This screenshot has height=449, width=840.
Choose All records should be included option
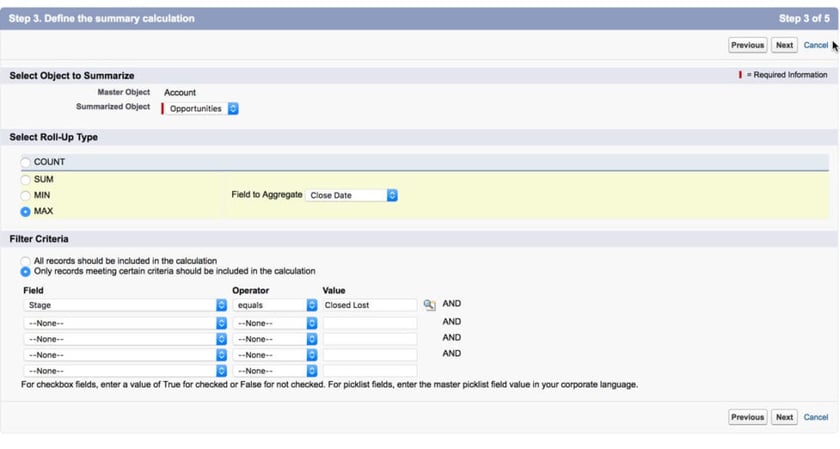25,261
